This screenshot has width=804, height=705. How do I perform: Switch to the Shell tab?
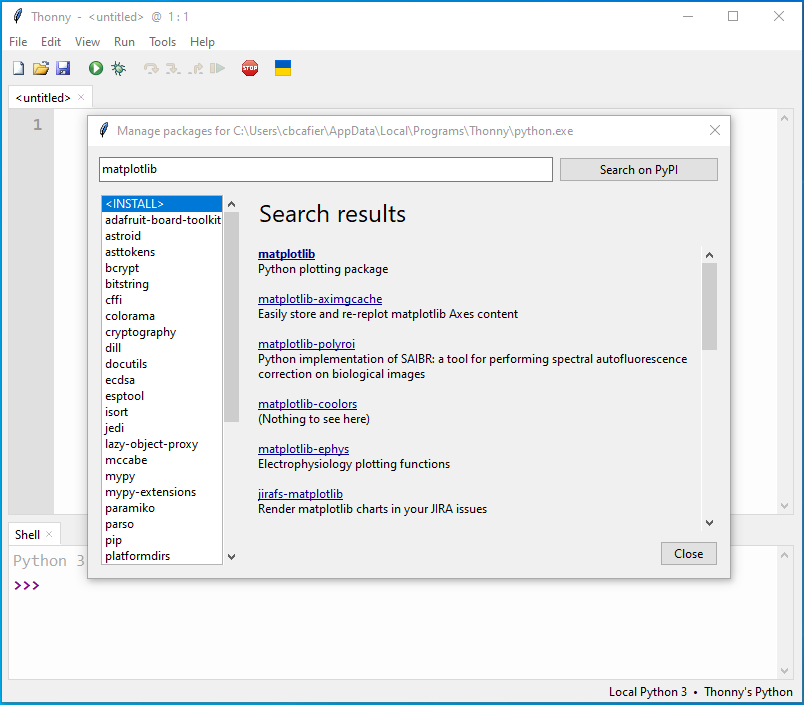(27, 534)
